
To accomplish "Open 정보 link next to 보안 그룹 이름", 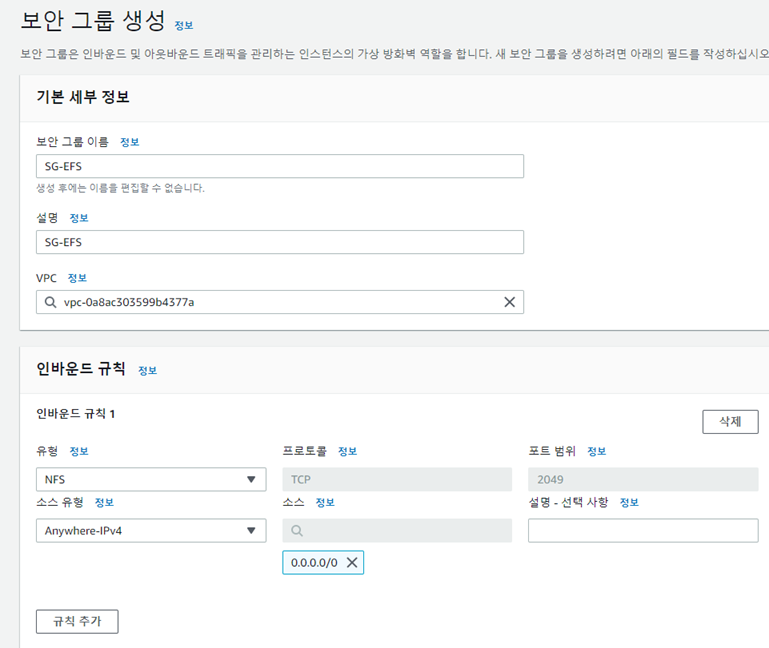I will 130,142.
